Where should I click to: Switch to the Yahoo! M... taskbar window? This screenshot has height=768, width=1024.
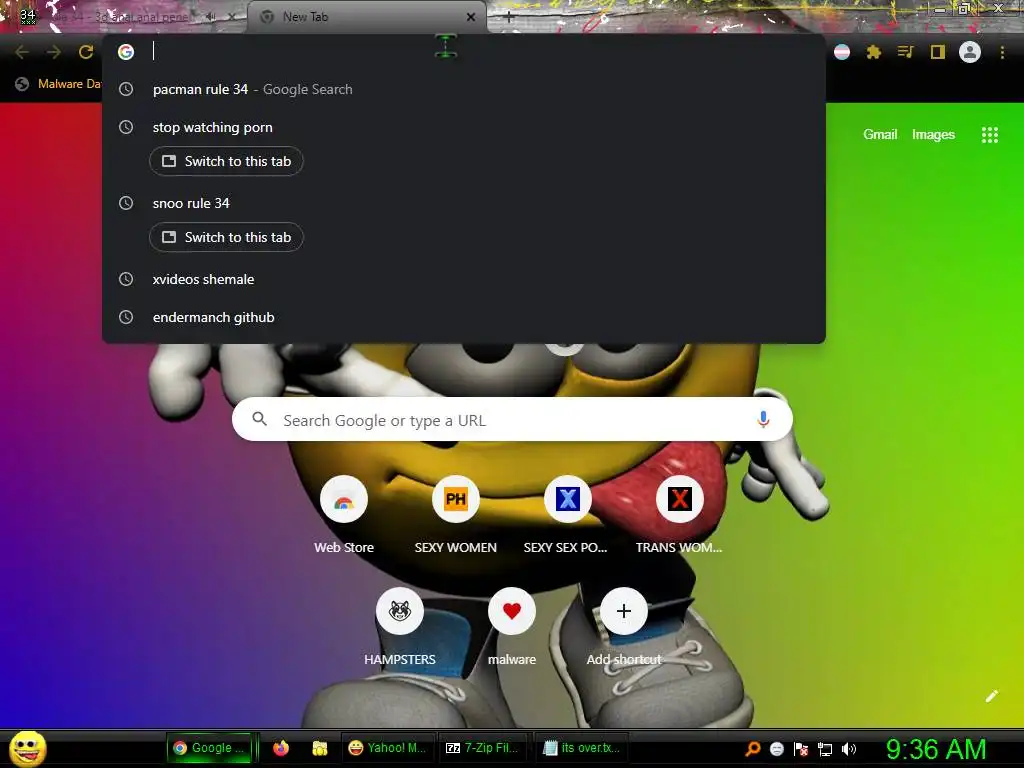point(387,748)
